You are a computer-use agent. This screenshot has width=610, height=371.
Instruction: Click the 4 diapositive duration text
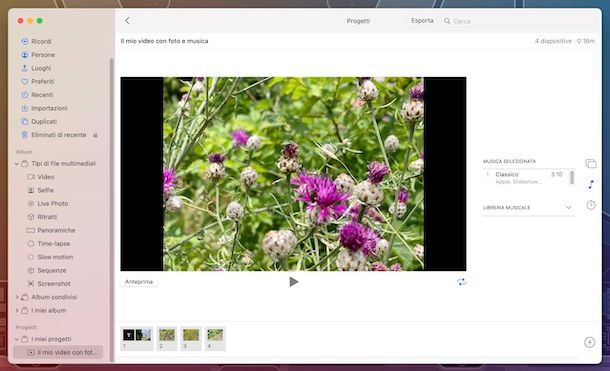pyautogui.click(x=564, y=41)
